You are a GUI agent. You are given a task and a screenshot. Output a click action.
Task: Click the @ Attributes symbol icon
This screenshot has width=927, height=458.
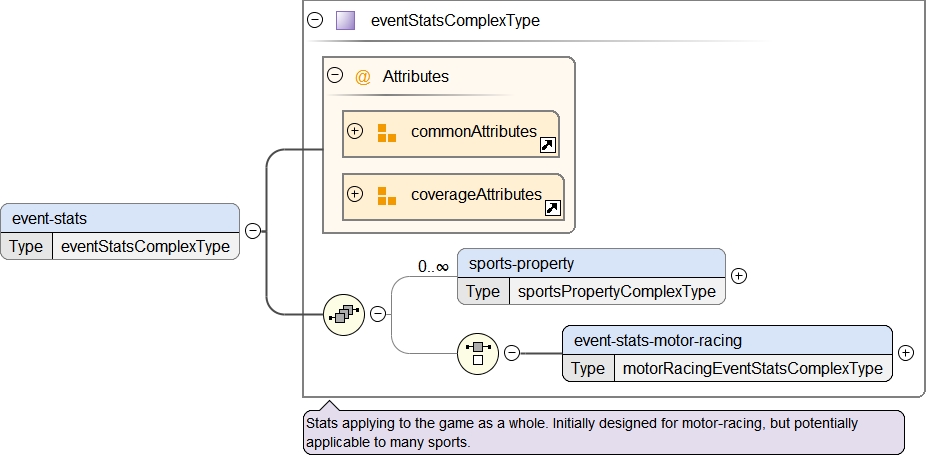tap(363, 76)
